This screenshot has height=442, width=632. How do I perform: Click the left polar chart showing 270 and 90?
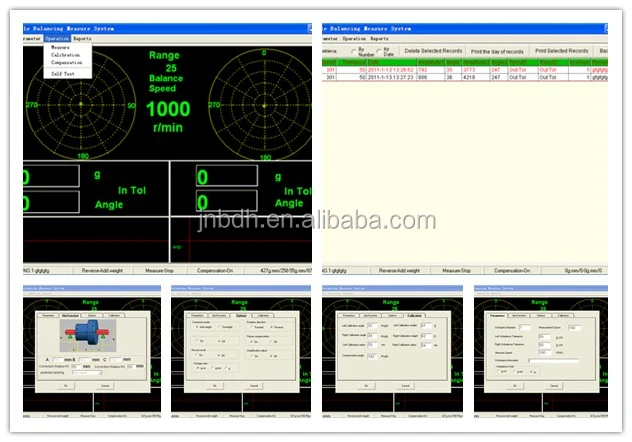point(81,104)
